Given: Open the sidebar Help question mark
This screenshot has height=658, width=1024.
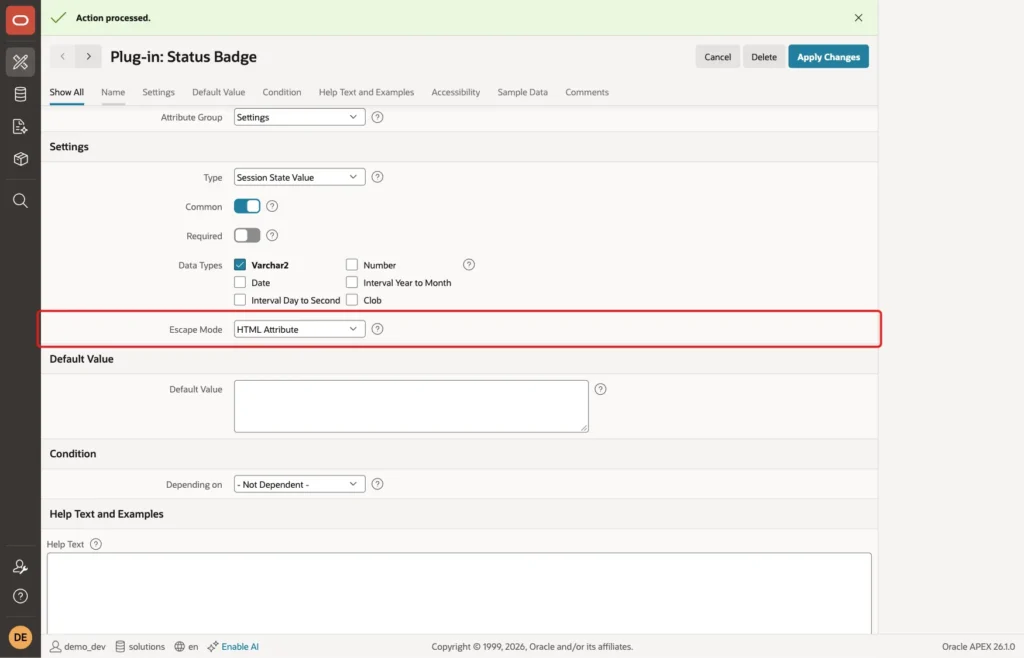Looking at the screenshot, I should pyautogui.click(x=20, y=596).
